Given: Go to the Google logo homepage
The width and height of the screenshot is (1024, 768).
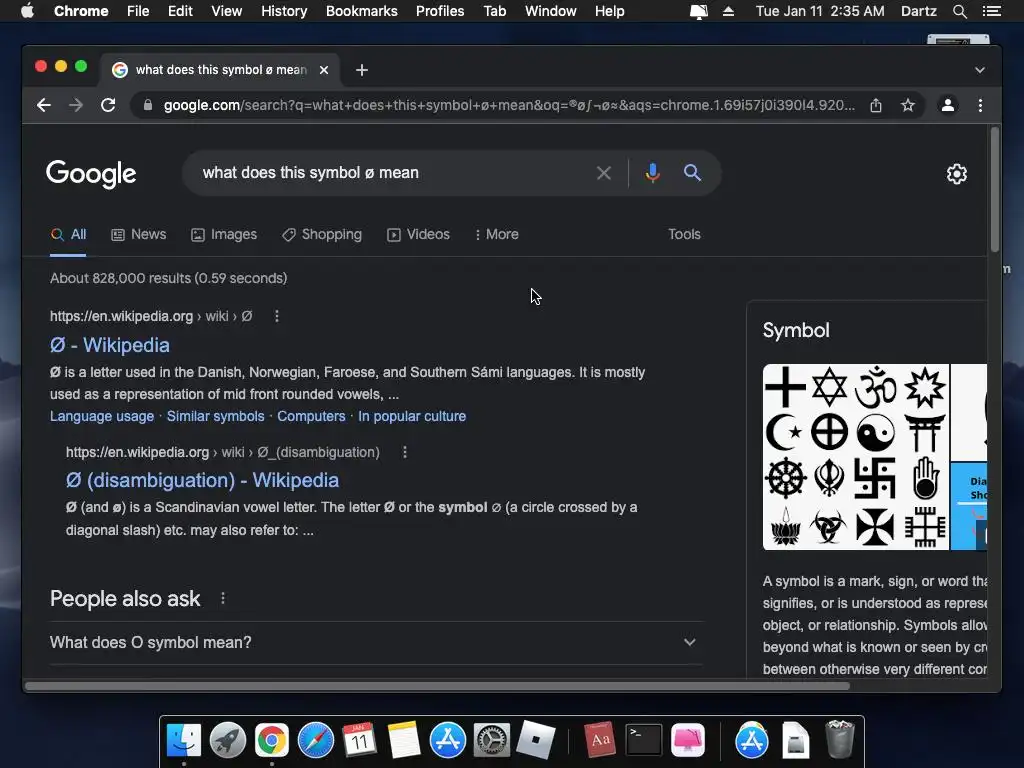Looking at the screenshot, I should [91, 174].
